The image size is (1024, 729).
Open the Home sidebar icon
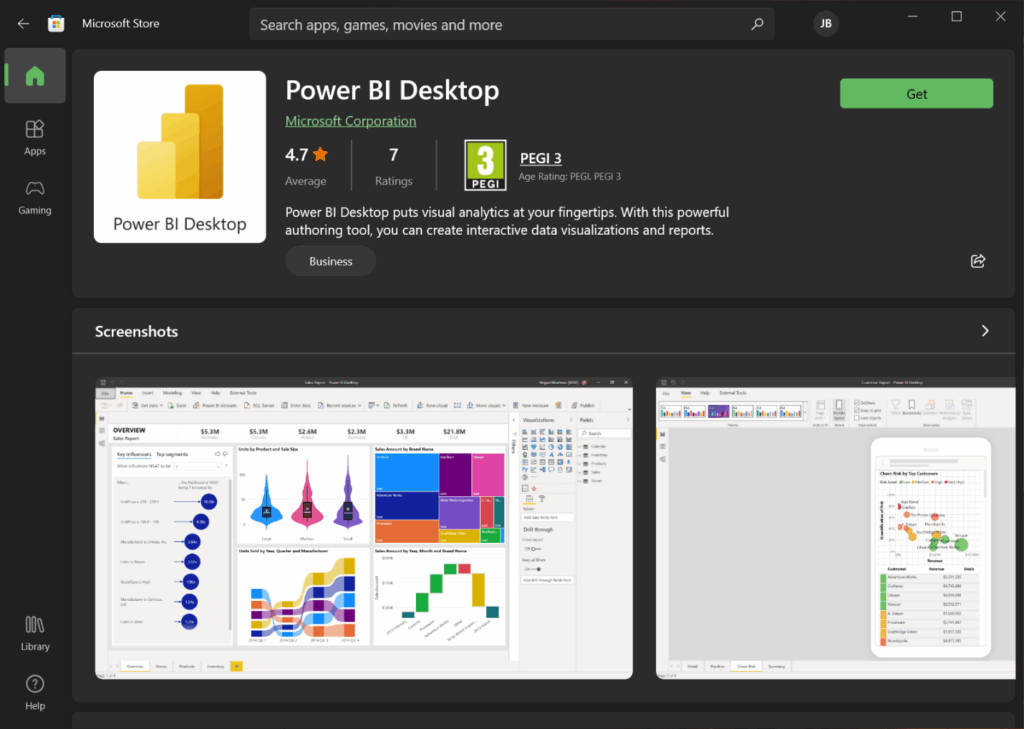(35, 76)
